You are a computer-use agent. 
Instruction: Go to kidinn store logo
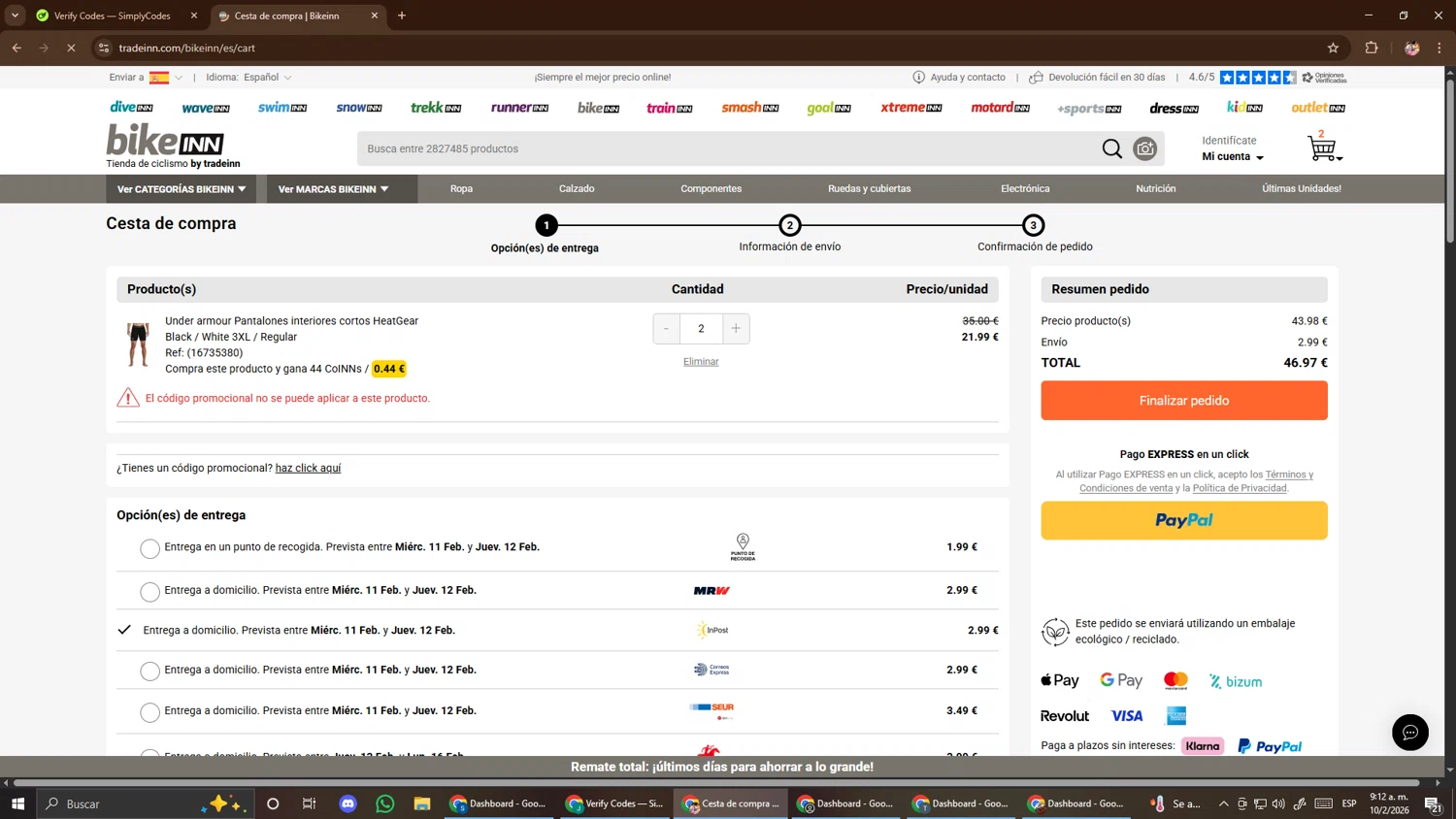(x=1244, y=107)
